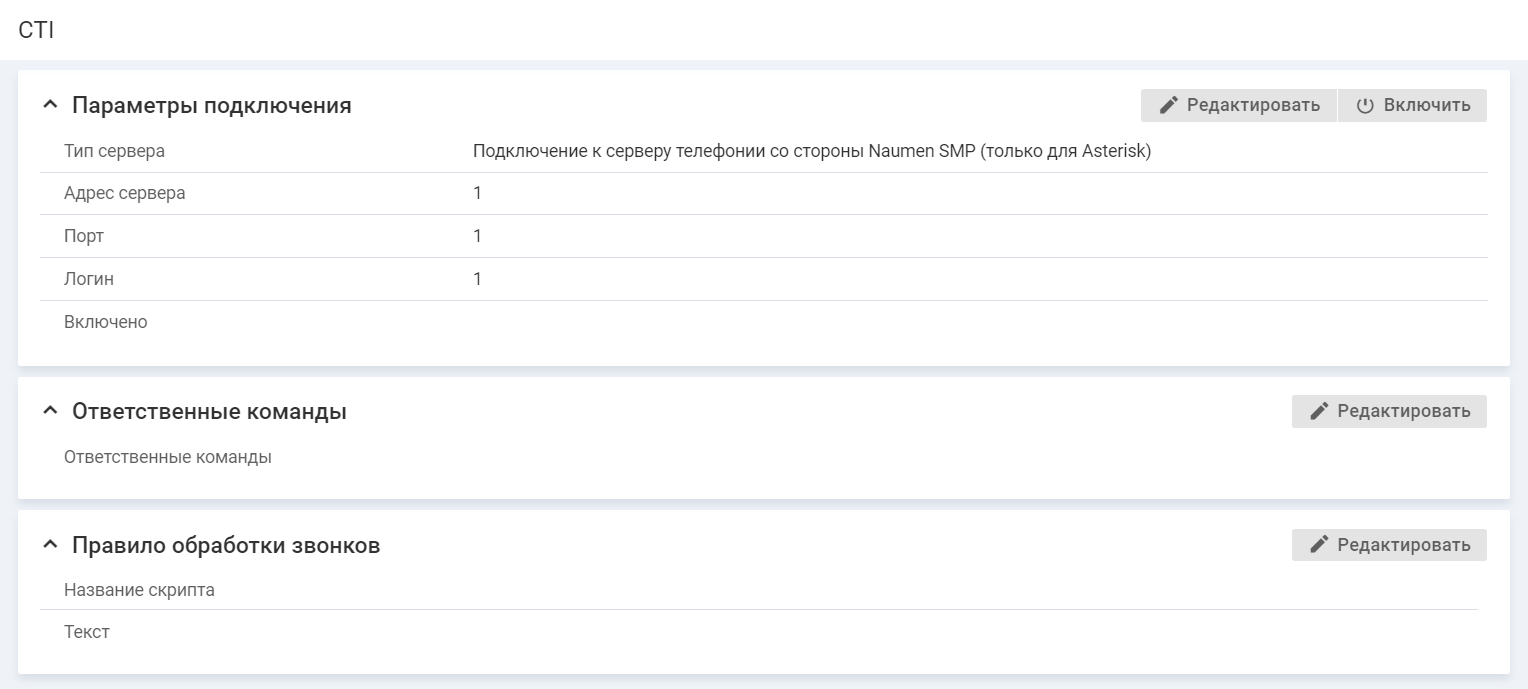Click the Включено row label
The height and width of the screenshot is (689, 1528).
point(105,322)
